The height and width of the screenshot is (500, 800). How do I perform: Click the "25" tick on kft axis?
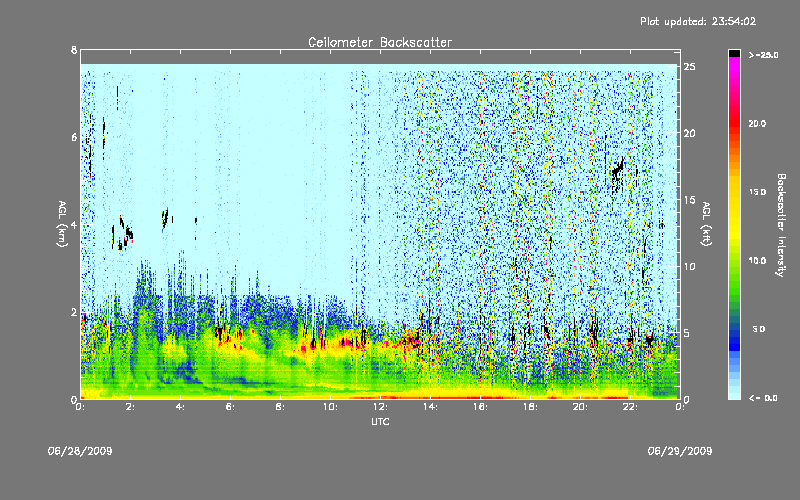[690, 67]
